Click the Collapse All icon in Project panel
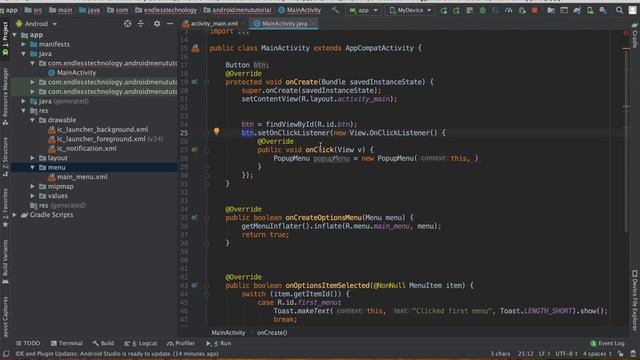The height and width of the screenshot is (360, 640). (141, 24)
